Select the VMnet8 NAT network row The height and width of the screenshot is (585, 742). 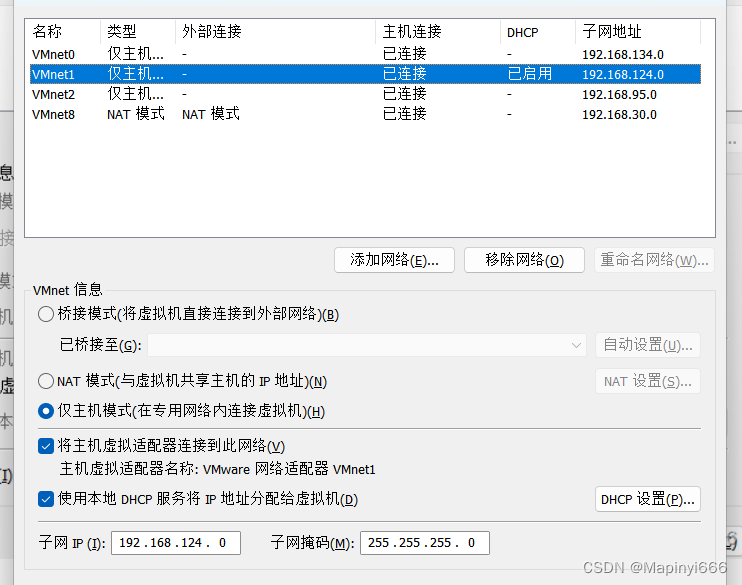coord(365,114)
